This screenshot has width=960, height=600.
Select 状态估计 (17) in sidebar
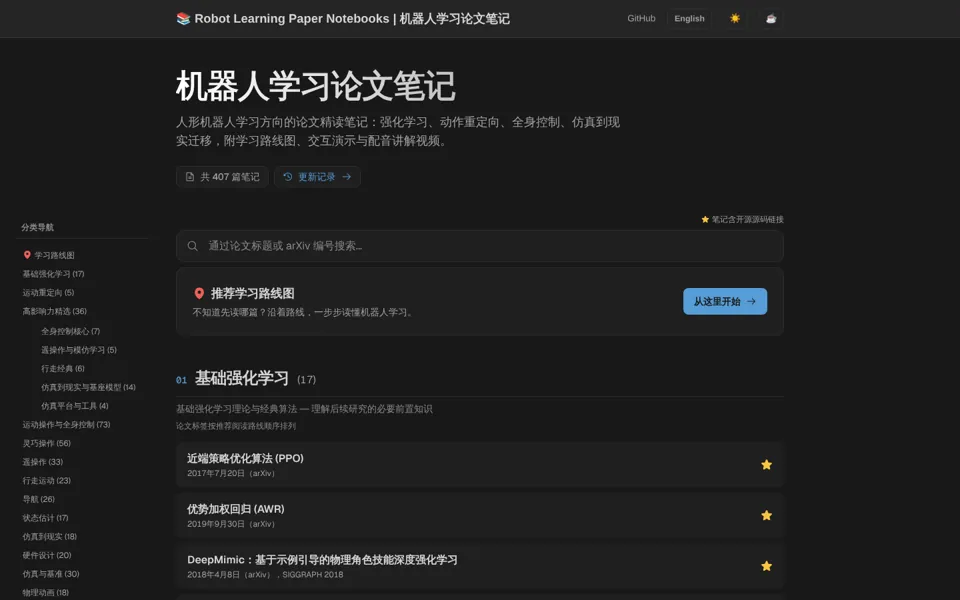[45, 518]
